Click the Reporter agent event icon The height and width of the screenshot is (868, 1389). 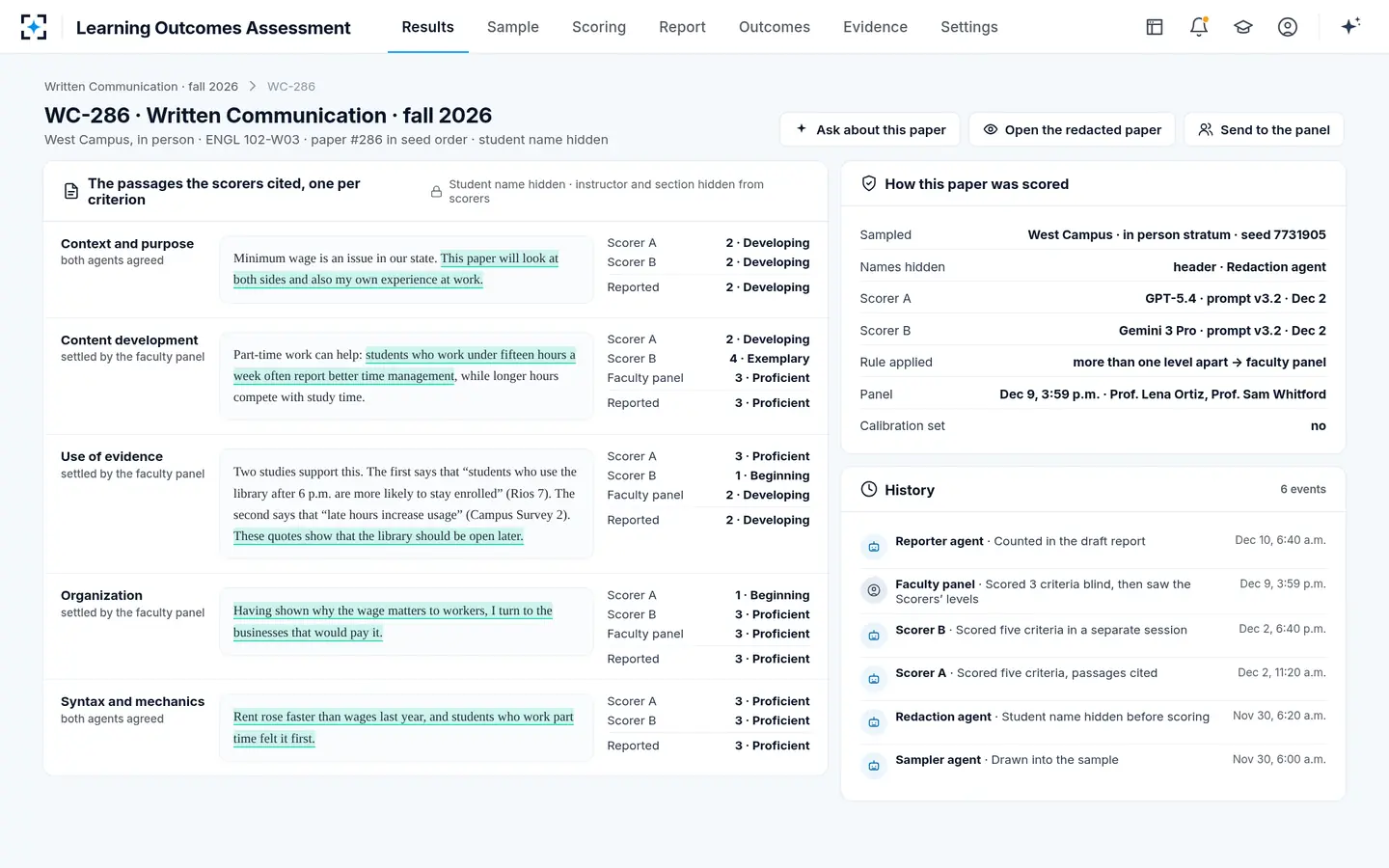[x=874, y=547]
